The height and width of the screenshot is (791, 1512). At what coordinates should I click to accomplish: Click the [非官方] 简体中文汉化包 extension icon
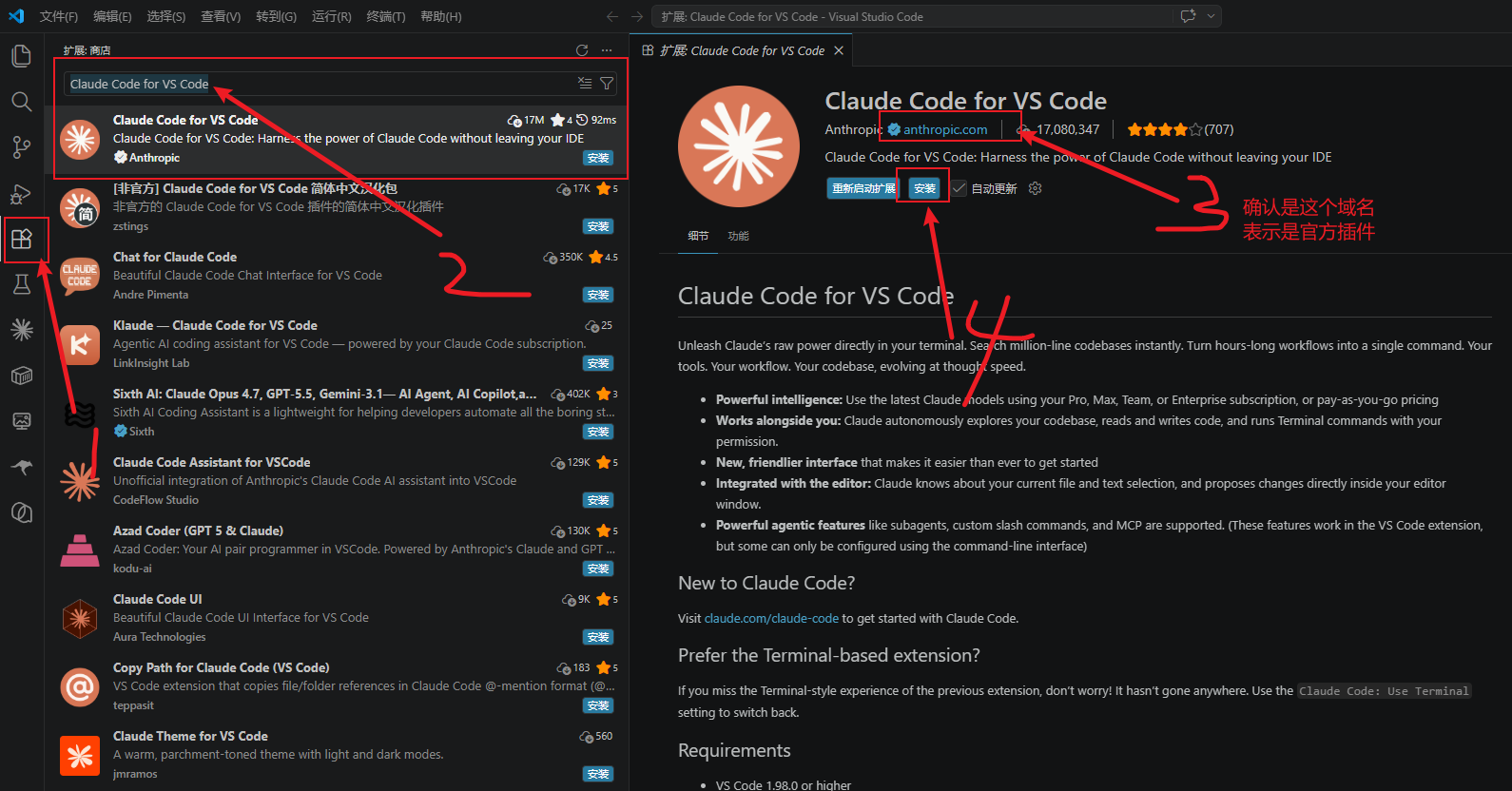[80, 207]
